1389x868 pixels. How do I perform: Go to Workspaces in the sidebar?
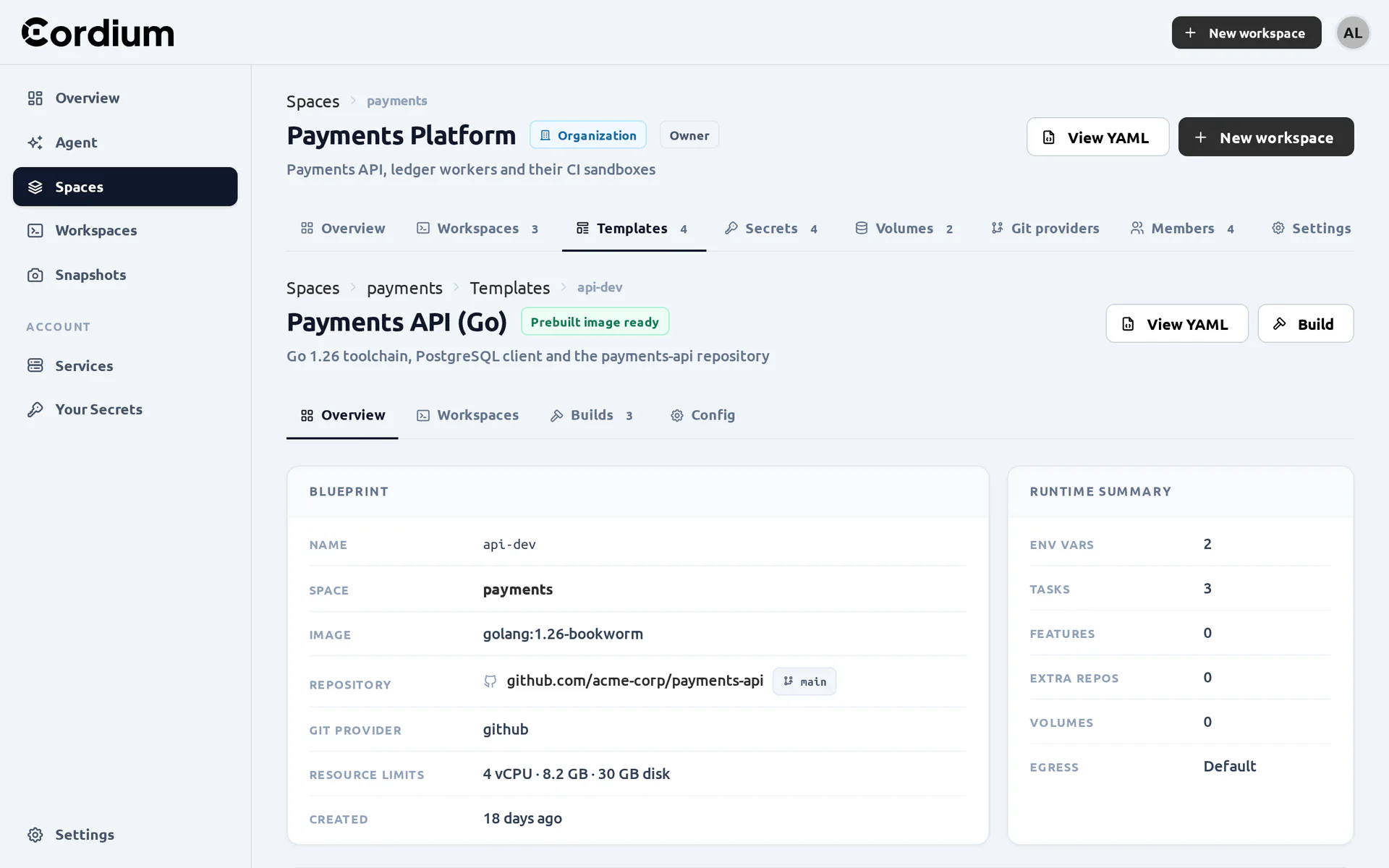125,230
